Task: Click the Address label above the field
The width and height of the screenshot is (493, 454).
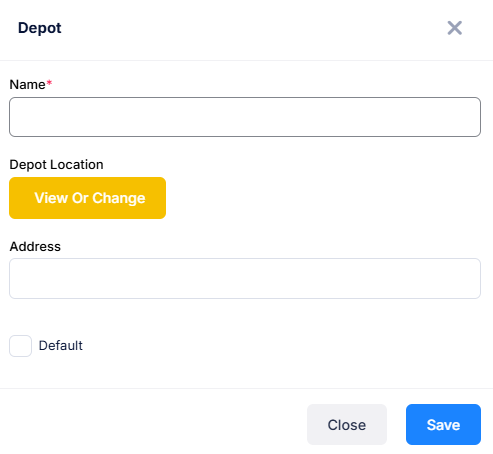Action: tap(35, 247)
